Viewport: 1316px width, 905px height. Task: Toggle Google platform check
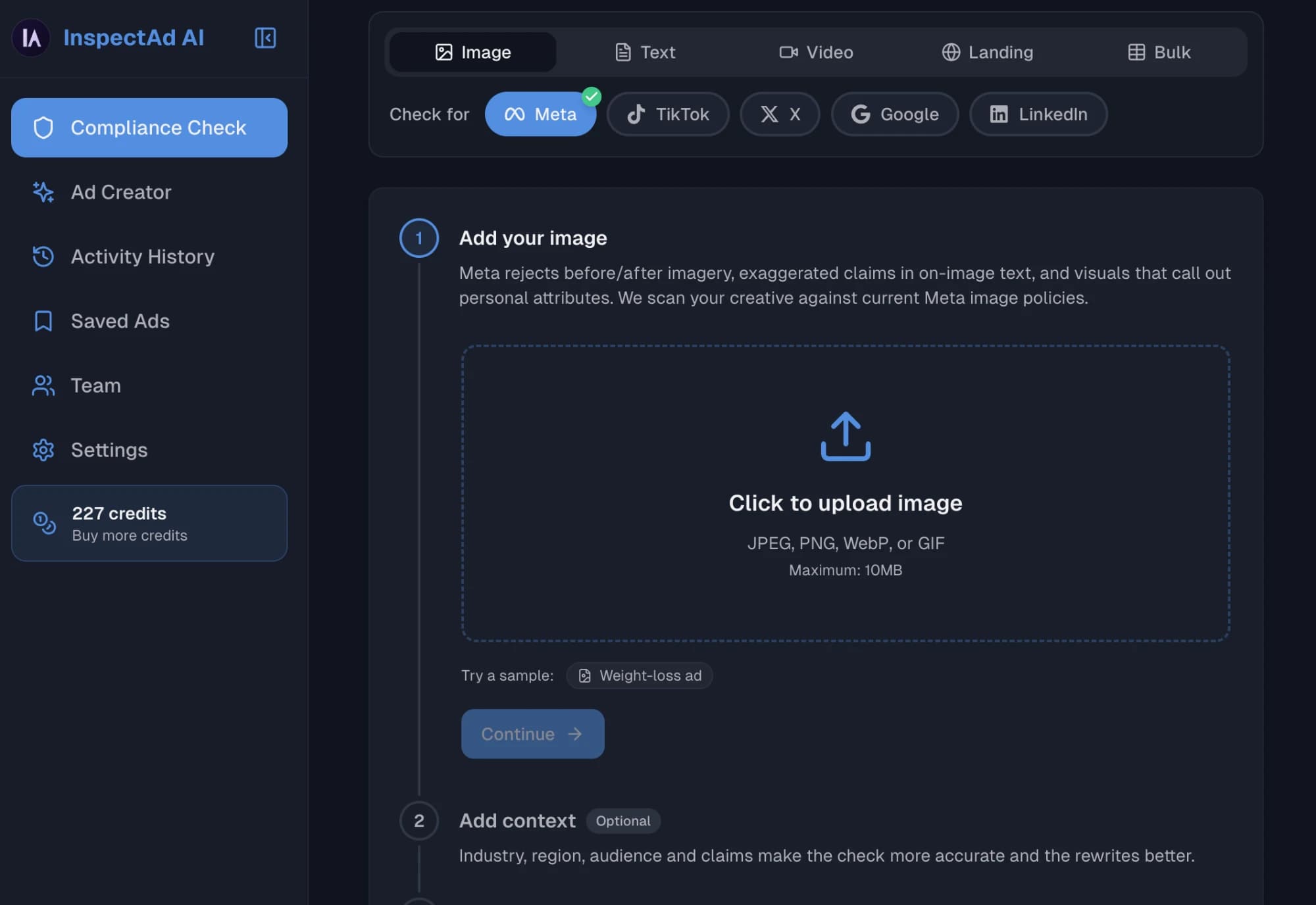tap(895, 114)
